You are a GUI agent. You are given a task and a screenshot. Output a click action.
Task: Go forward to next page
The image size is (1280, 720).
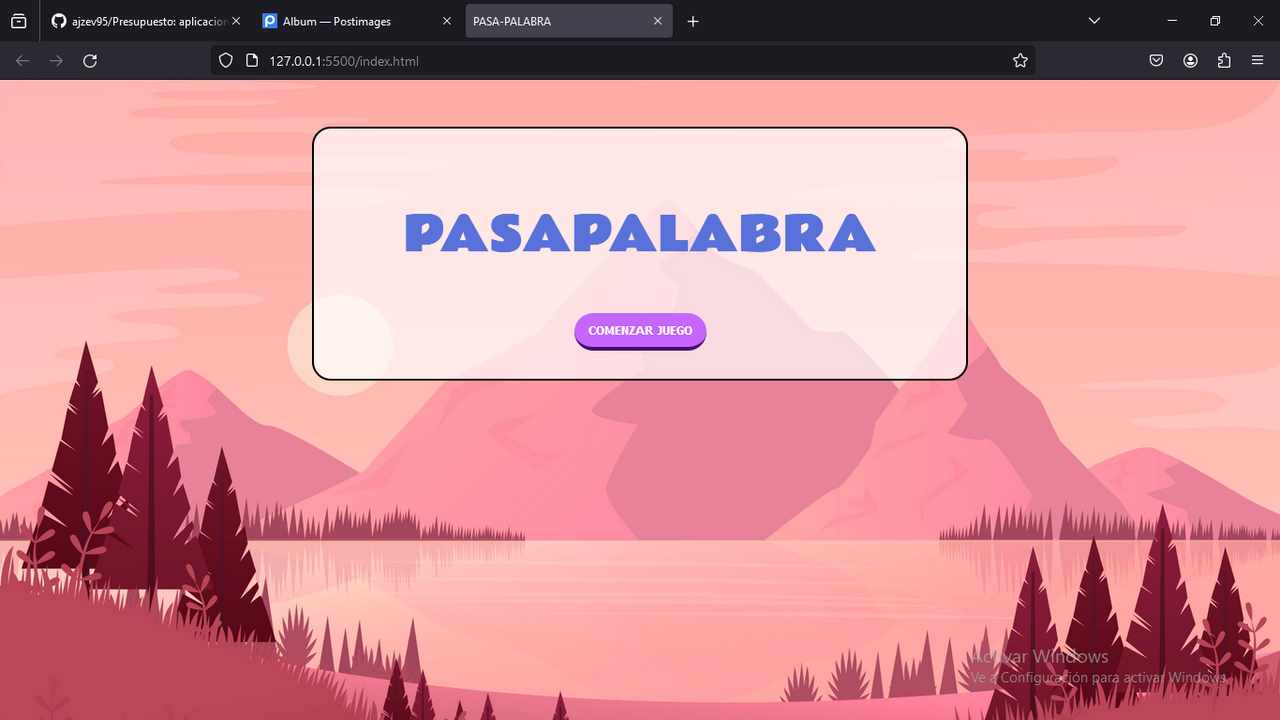click(x=56, y=61)
